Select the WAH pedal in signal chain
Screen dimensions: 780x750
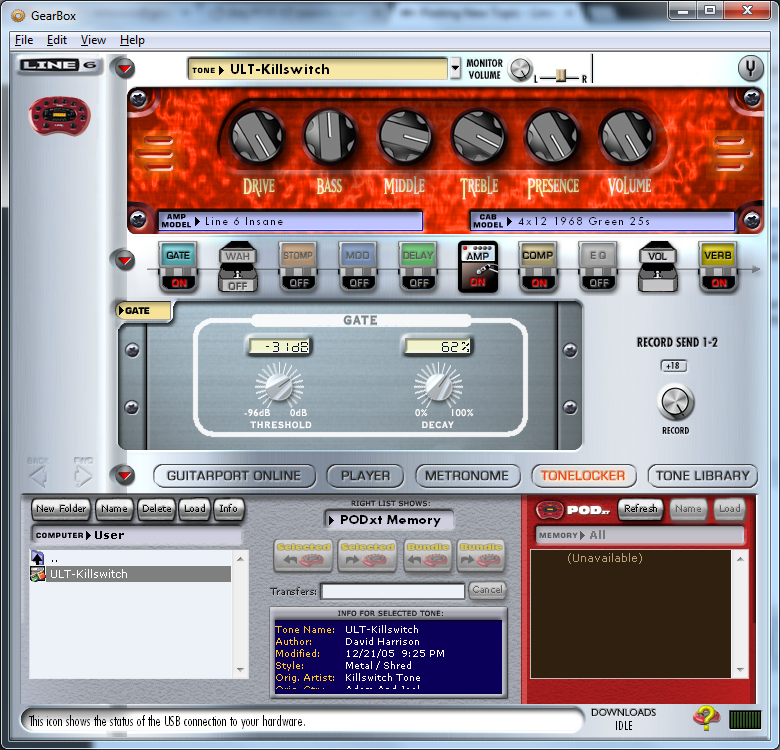click(238, 265)
